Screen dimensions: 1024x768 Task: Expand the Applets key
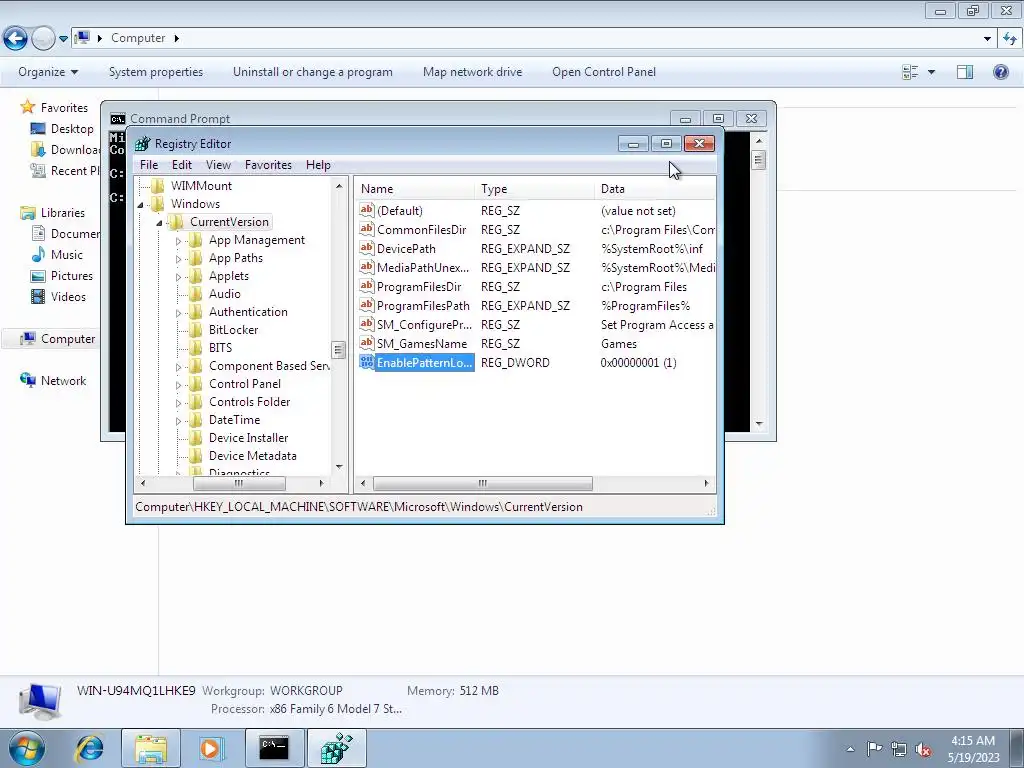(x=178, y=277)
